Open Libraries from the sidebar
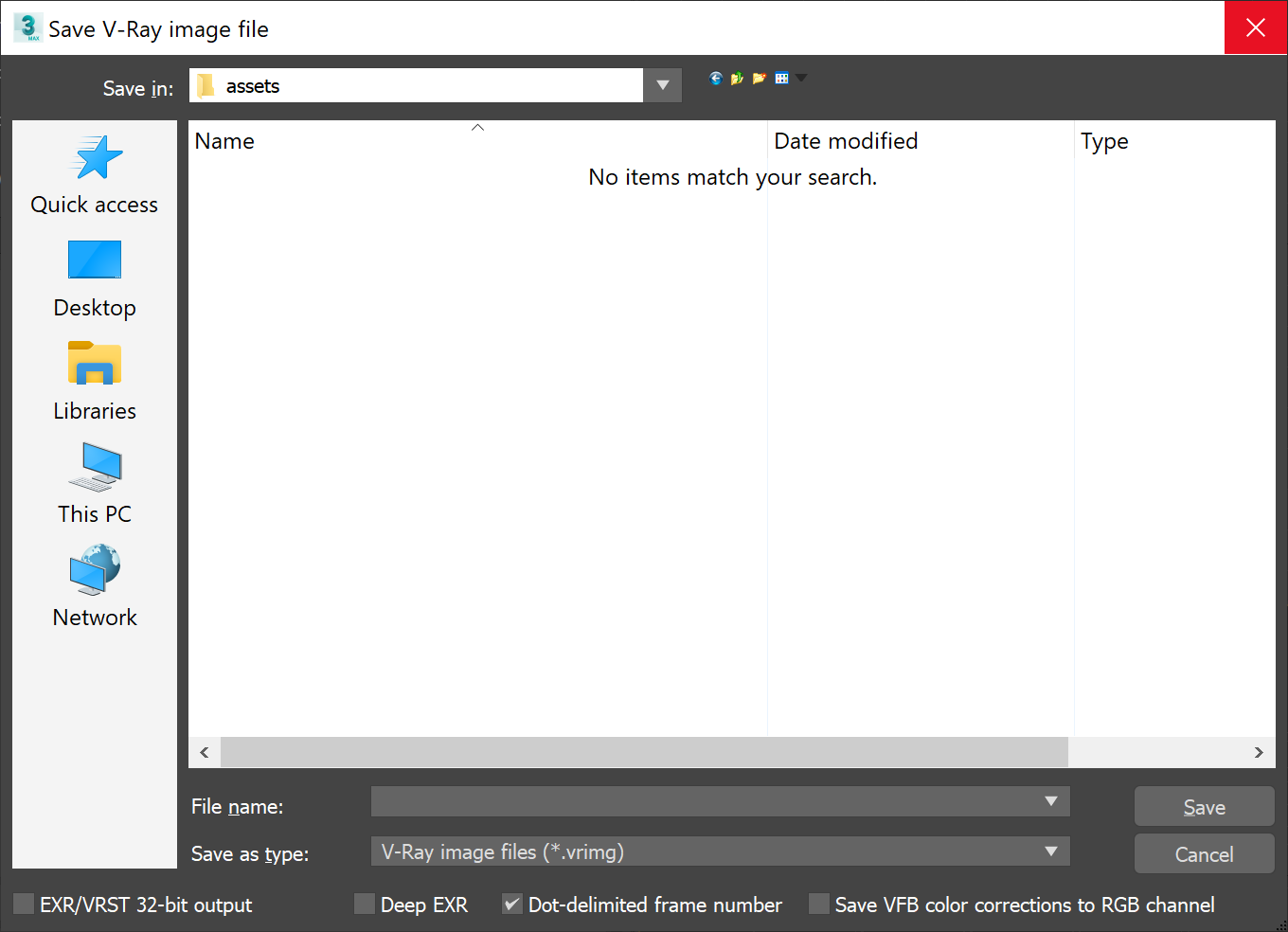Screen dimensions: 1288x932 click(94, 382)
